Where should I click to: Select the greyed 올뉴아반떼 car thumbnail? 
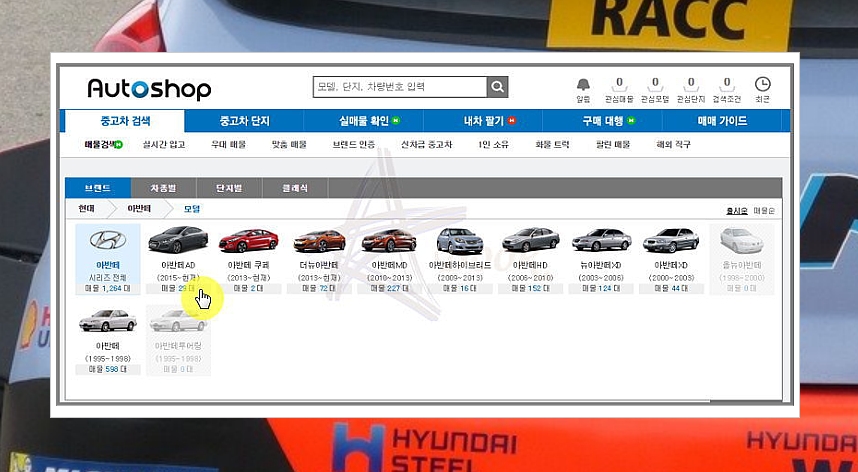741,241
